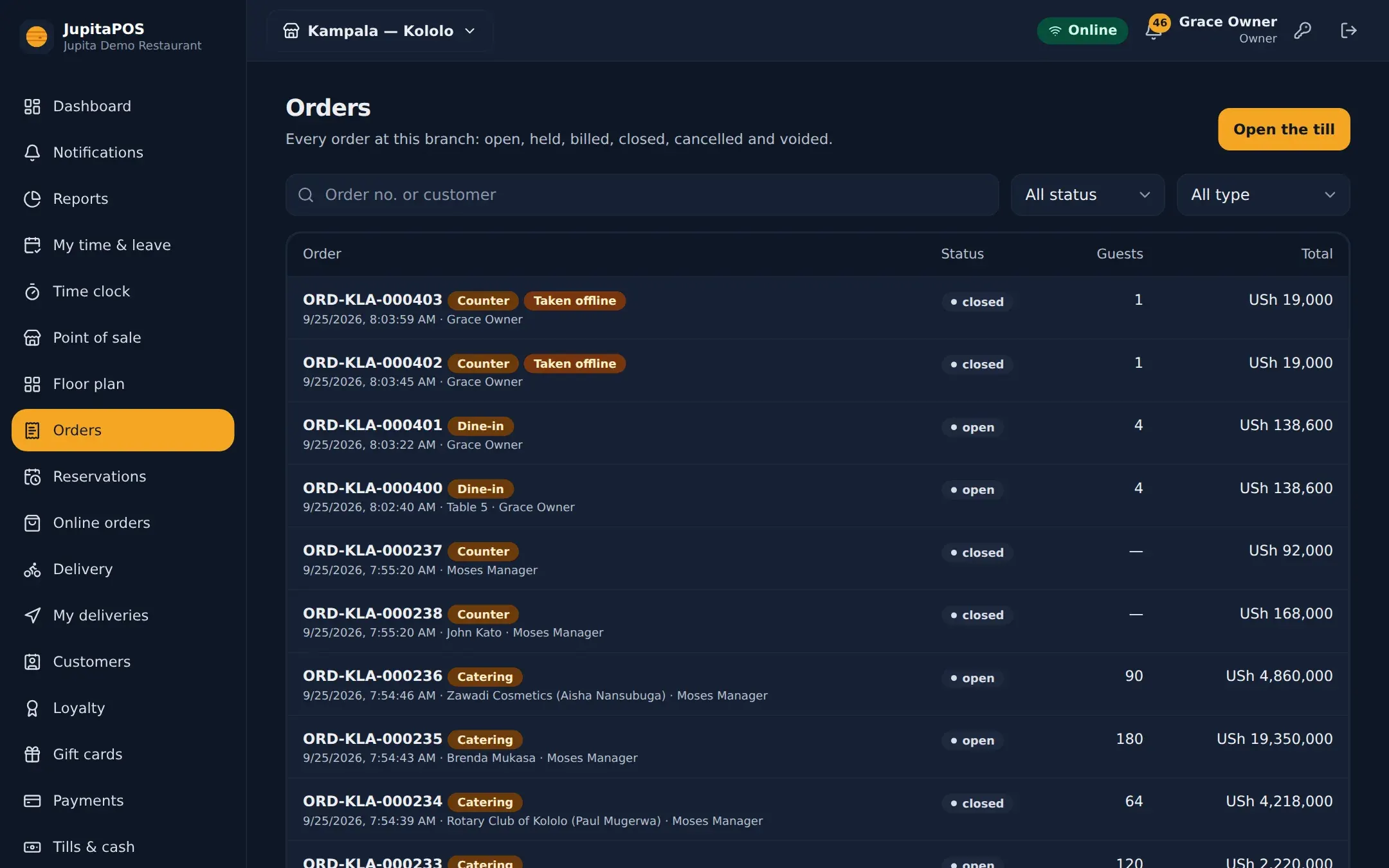Click the JupitaPOS logo icon

coord(37,36)
